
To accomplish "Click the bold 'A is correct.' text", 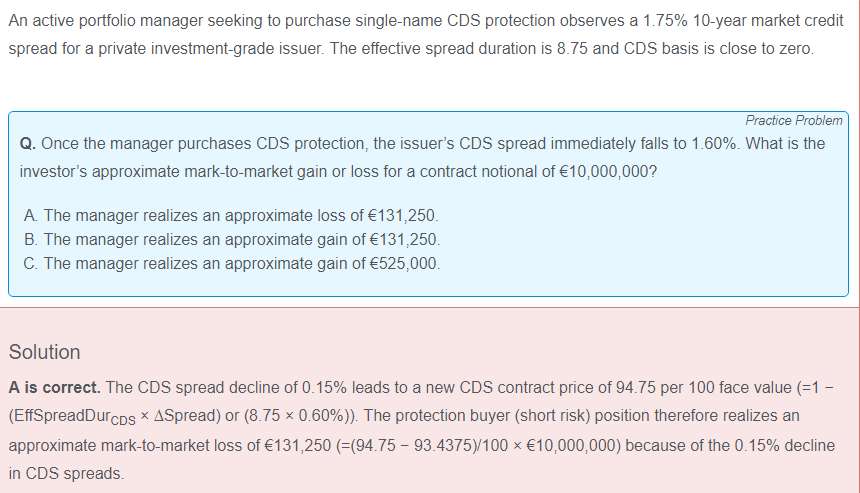I will pos(54,387).
